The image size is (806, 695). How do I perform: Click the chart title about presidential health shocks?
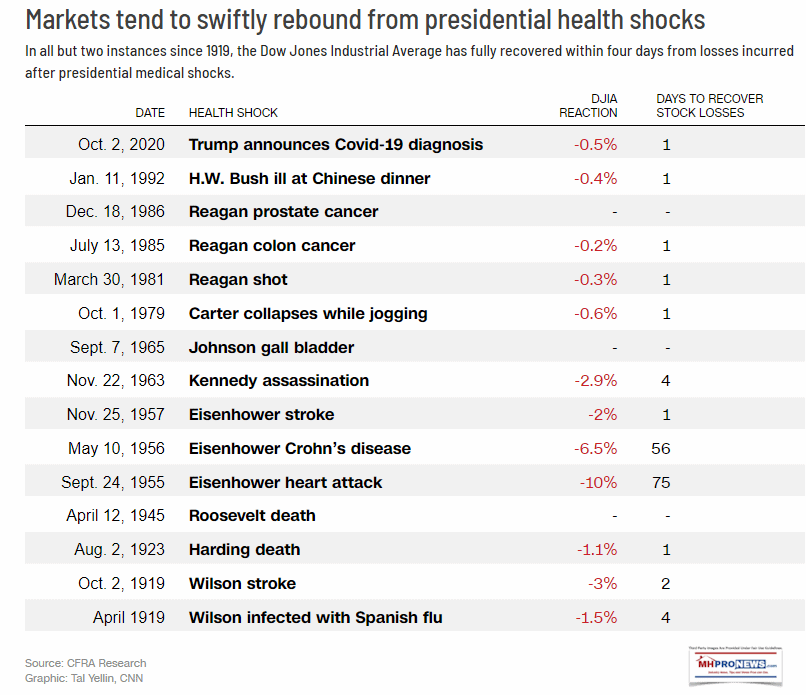[365, 18]
